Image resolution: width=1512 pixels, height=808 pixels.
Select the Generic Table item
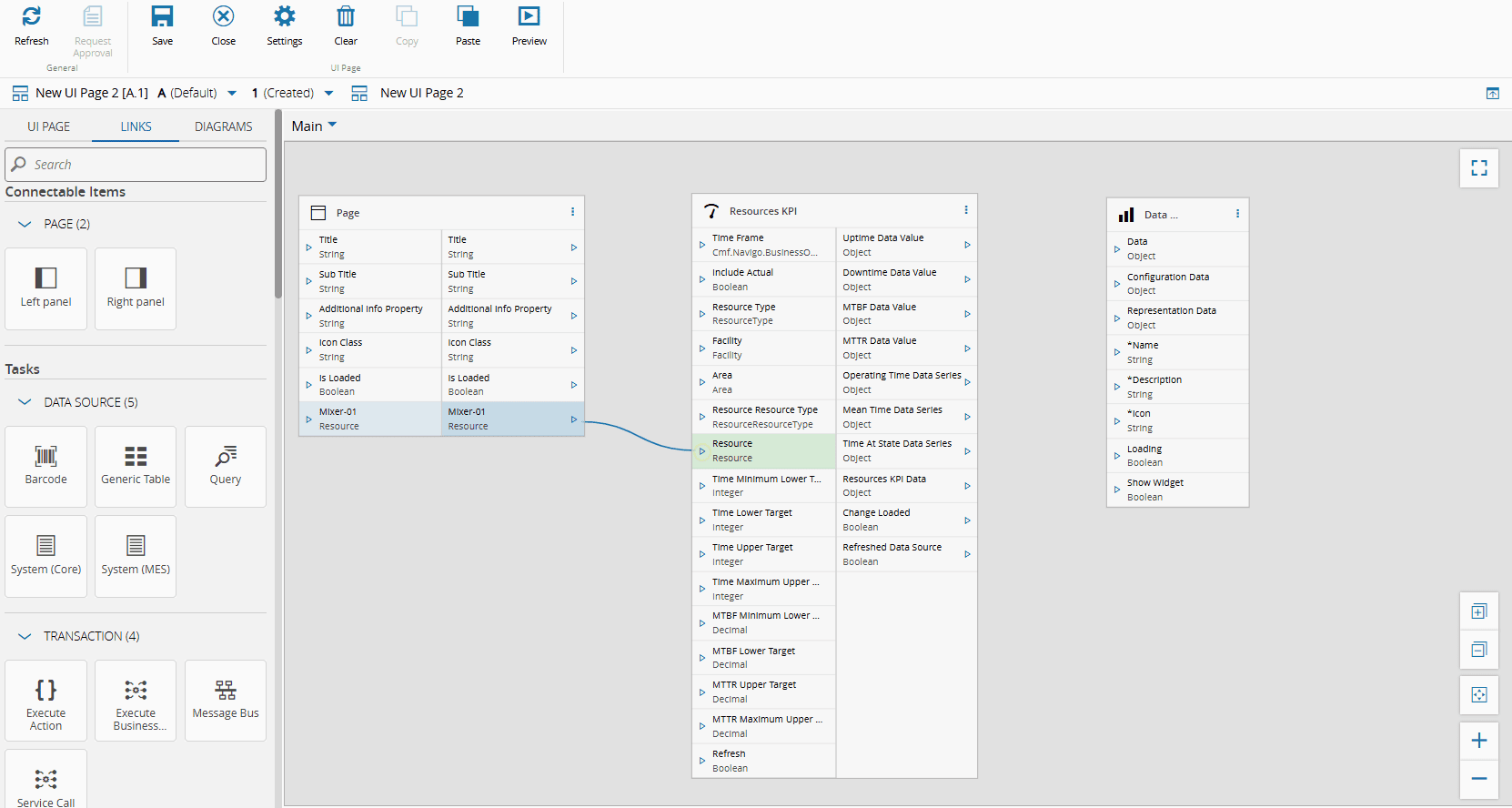[x=136, y=465]
